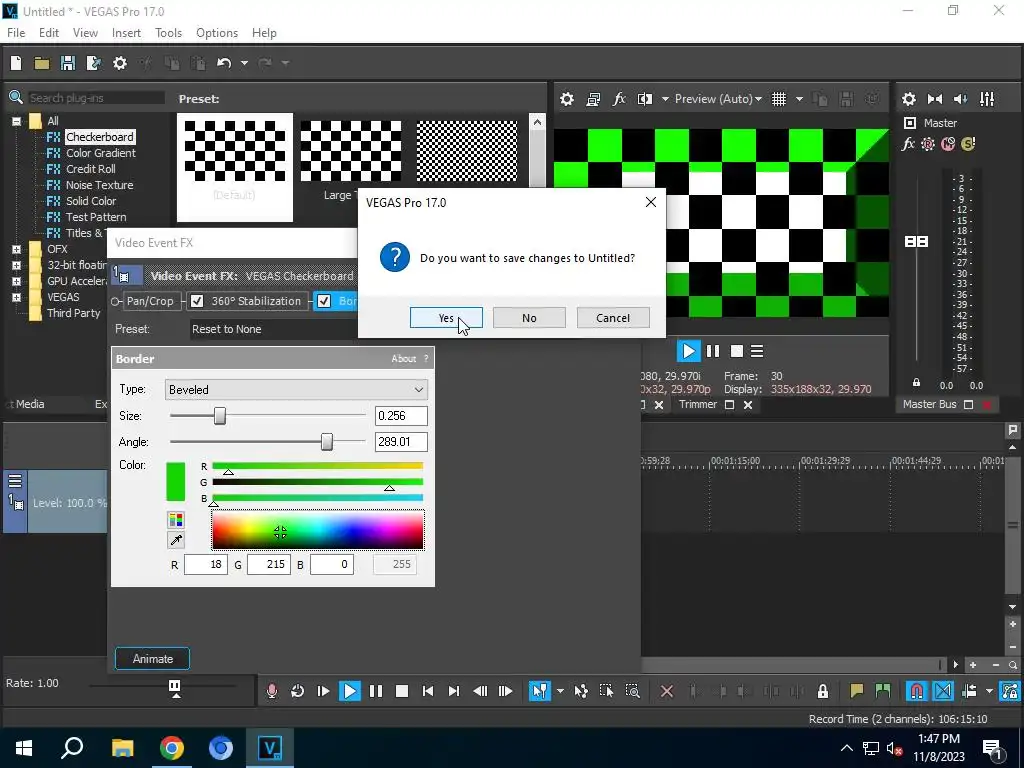Open File Explorer from the taskbar
1024x768 pixels.
[122, 748]
